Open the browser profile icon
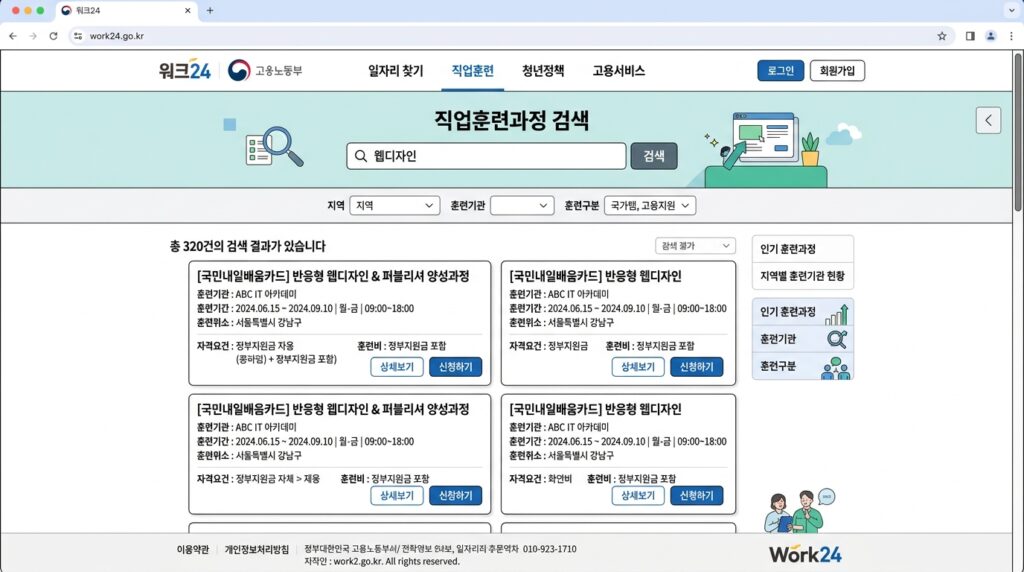 point(991,36)
